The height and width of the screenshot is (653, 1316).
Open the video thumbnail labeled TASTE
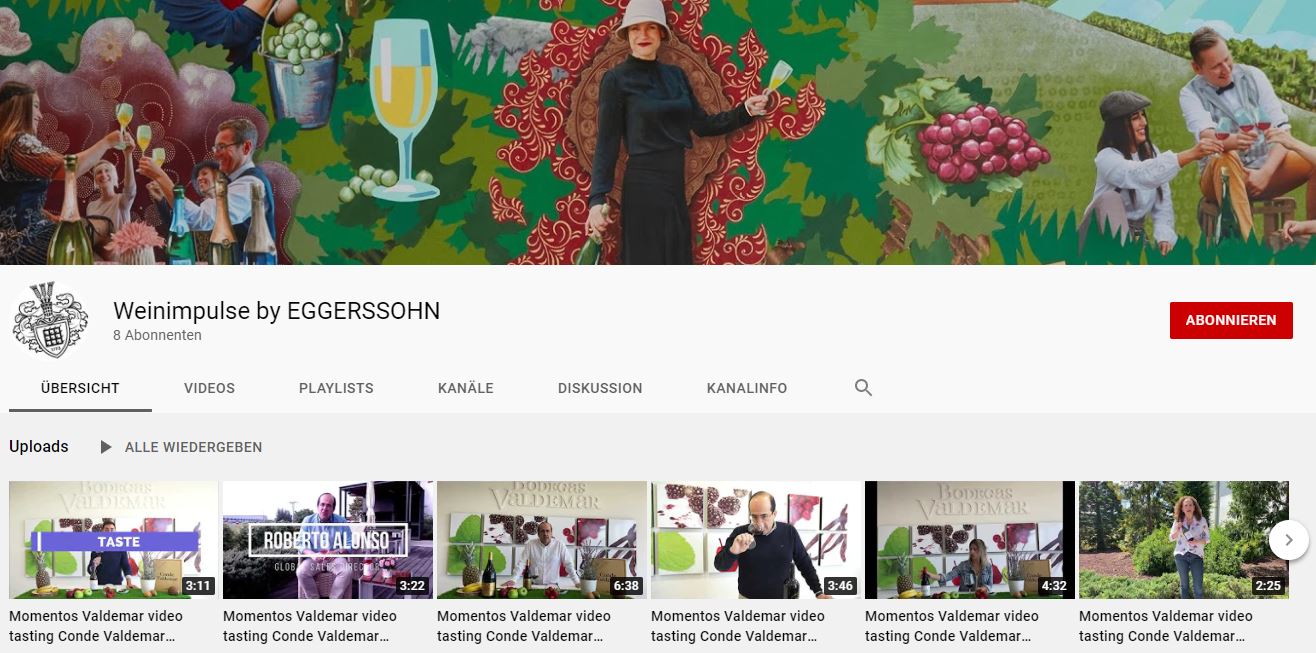tap(113, 539)
